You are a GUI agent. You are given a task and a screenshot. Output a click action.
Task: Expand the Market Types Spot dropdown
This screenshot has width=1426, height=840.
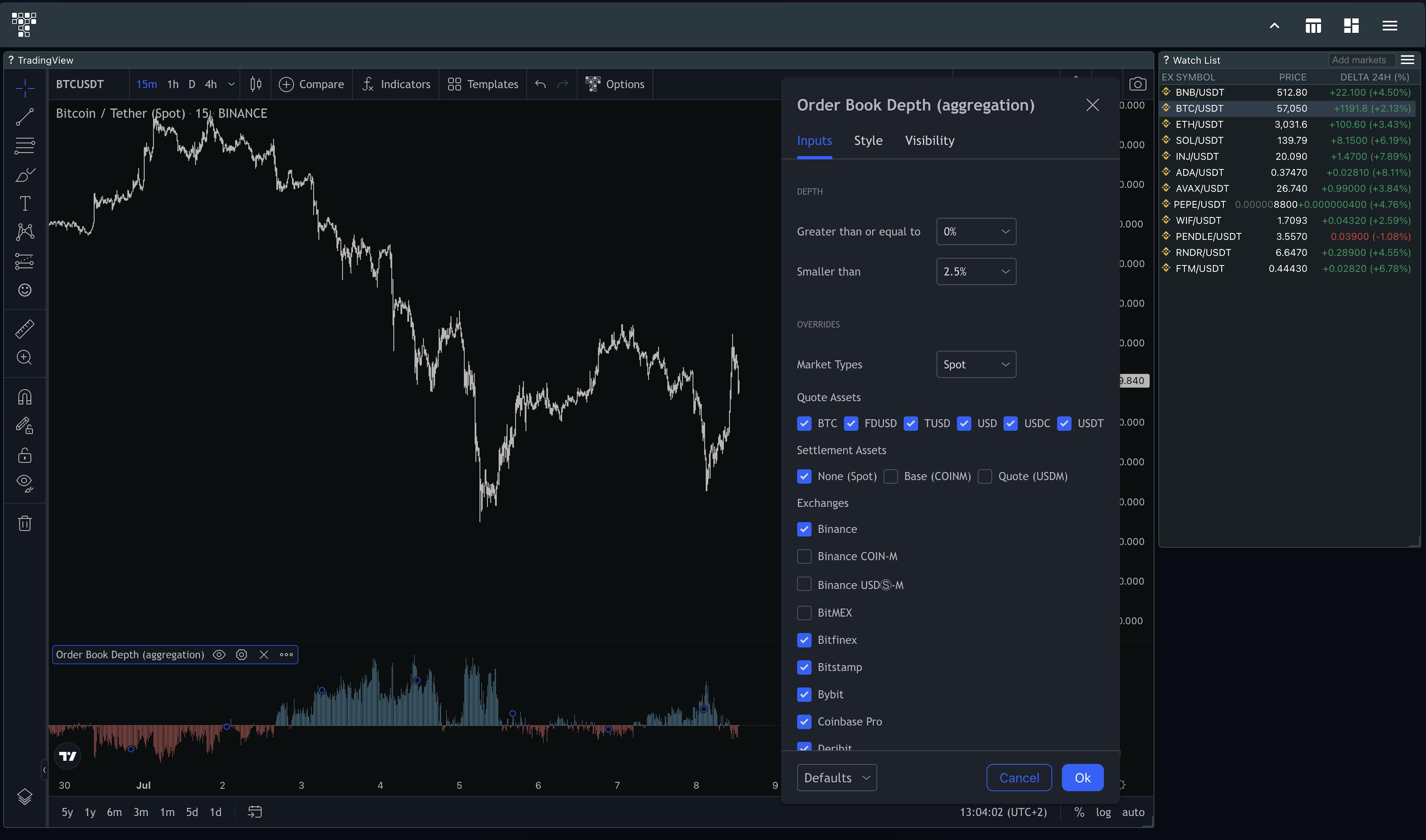point(976,365)
